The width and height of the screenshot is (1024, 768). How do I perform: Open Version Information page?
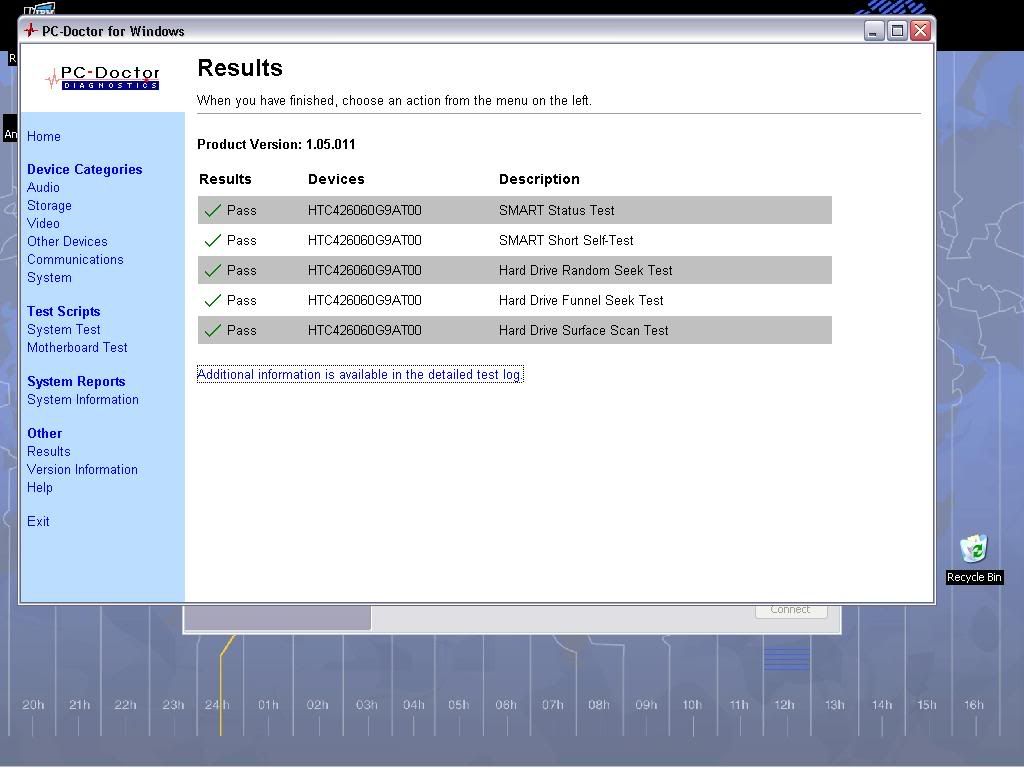pyautogui.click(x=82, y=470)
